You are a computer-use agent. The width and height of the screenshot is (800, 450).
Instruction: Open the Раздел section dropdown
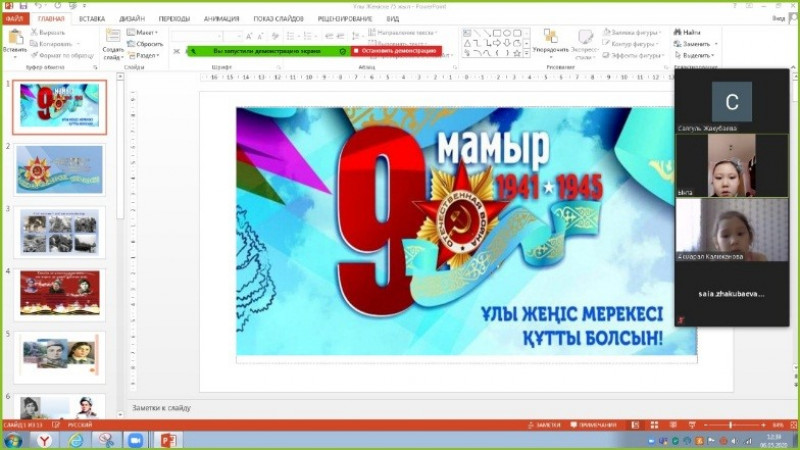pyautogui.click(x=144, y=55)
